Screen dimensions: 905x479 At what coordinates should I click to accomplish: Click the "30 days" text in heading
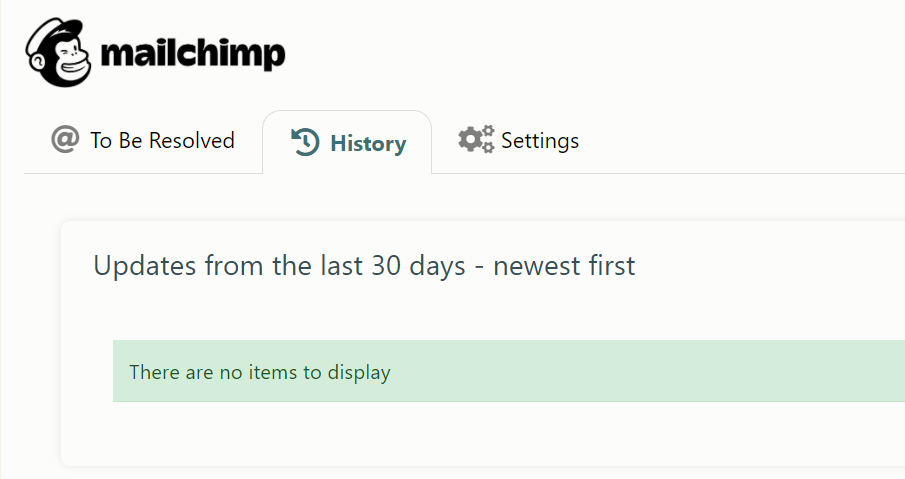[418, 266]
